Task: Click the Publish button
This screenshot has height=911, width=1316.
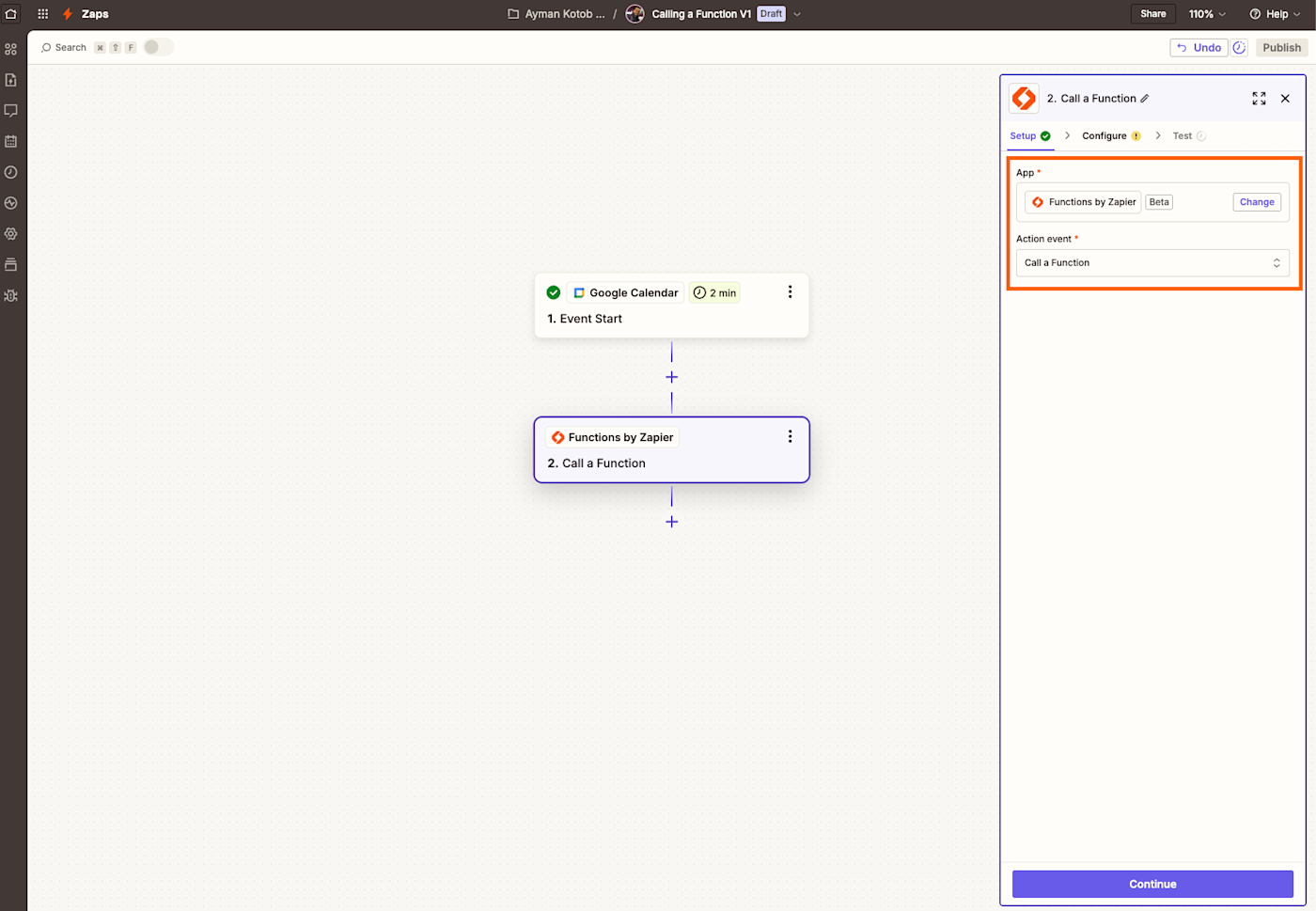Action: 1282,48
